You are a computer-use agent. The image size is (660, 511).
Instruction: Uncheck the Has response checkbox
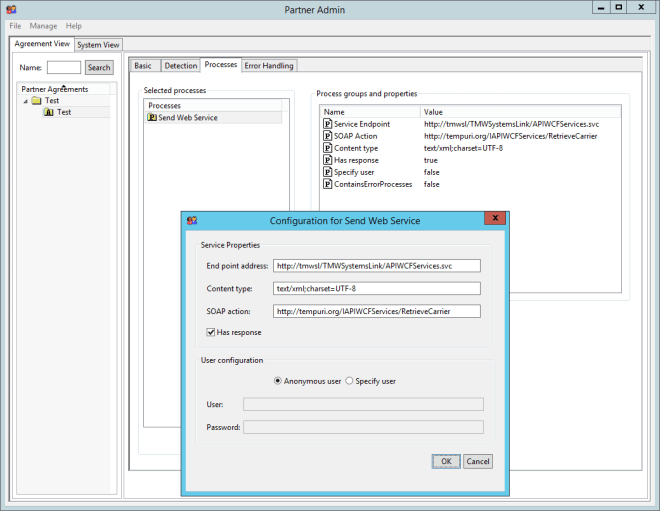pos(211,332)
